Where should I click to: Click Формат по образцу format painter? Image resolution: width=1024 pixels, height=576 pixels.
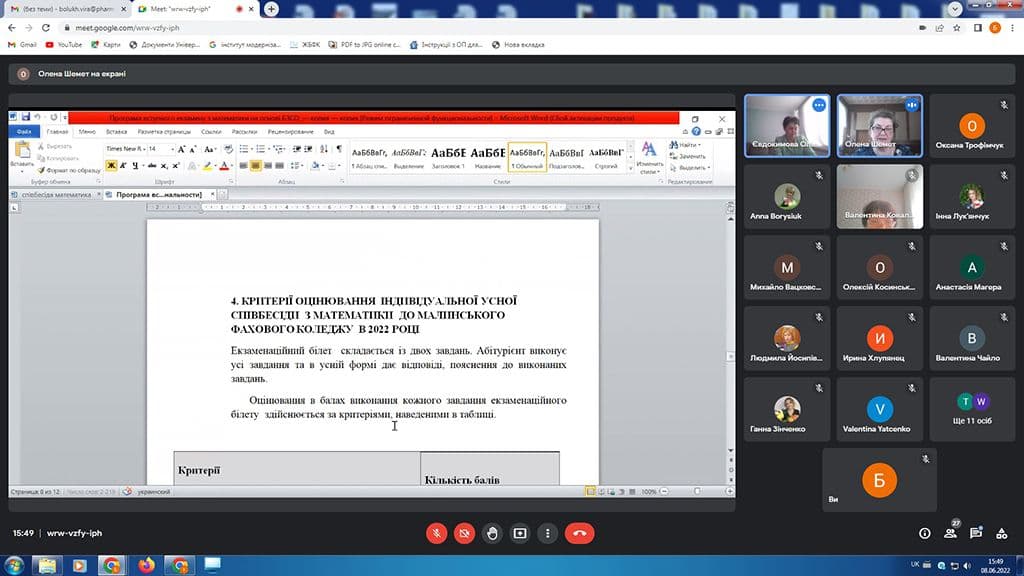point(69,170)
